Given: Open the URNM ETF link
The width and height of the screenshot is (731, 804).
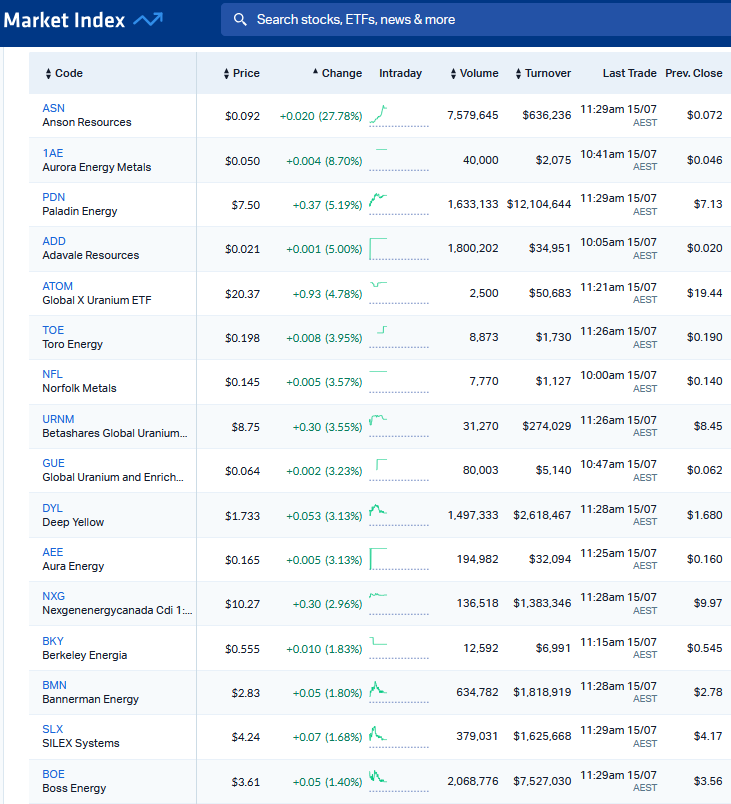Looking at the screenshot, I should pos(58,419).
